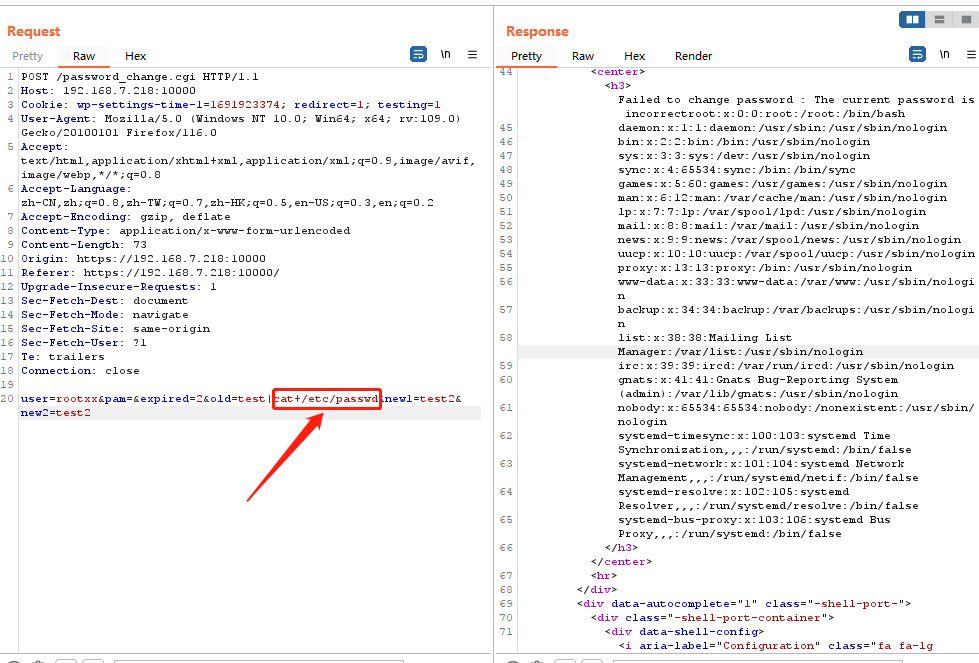Toggle the Pretty view in the Response panel
Viewport: 979px width, 663px height.
point(526,55)
